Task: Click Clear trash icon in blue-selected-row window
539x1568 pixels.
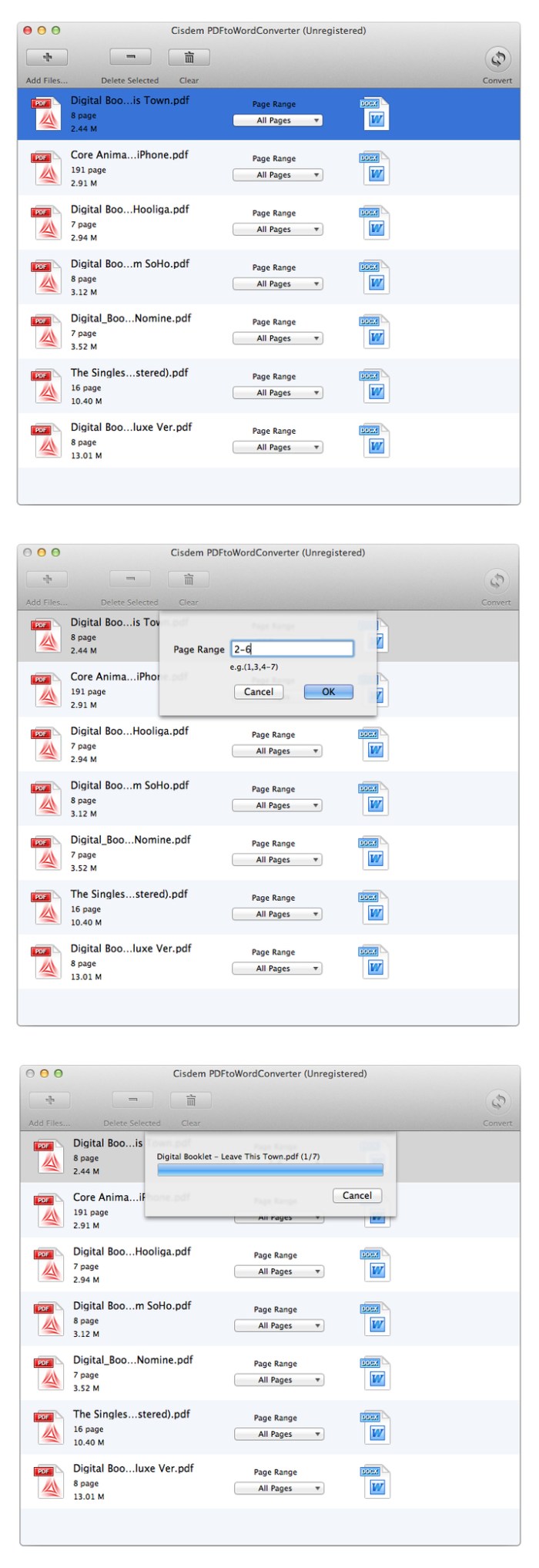Action: point(189,57)
